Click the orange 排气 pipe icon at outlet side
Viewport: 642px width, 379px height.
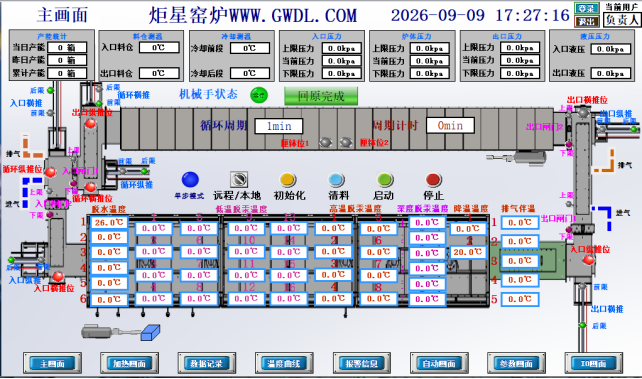[x=605, y=160]
